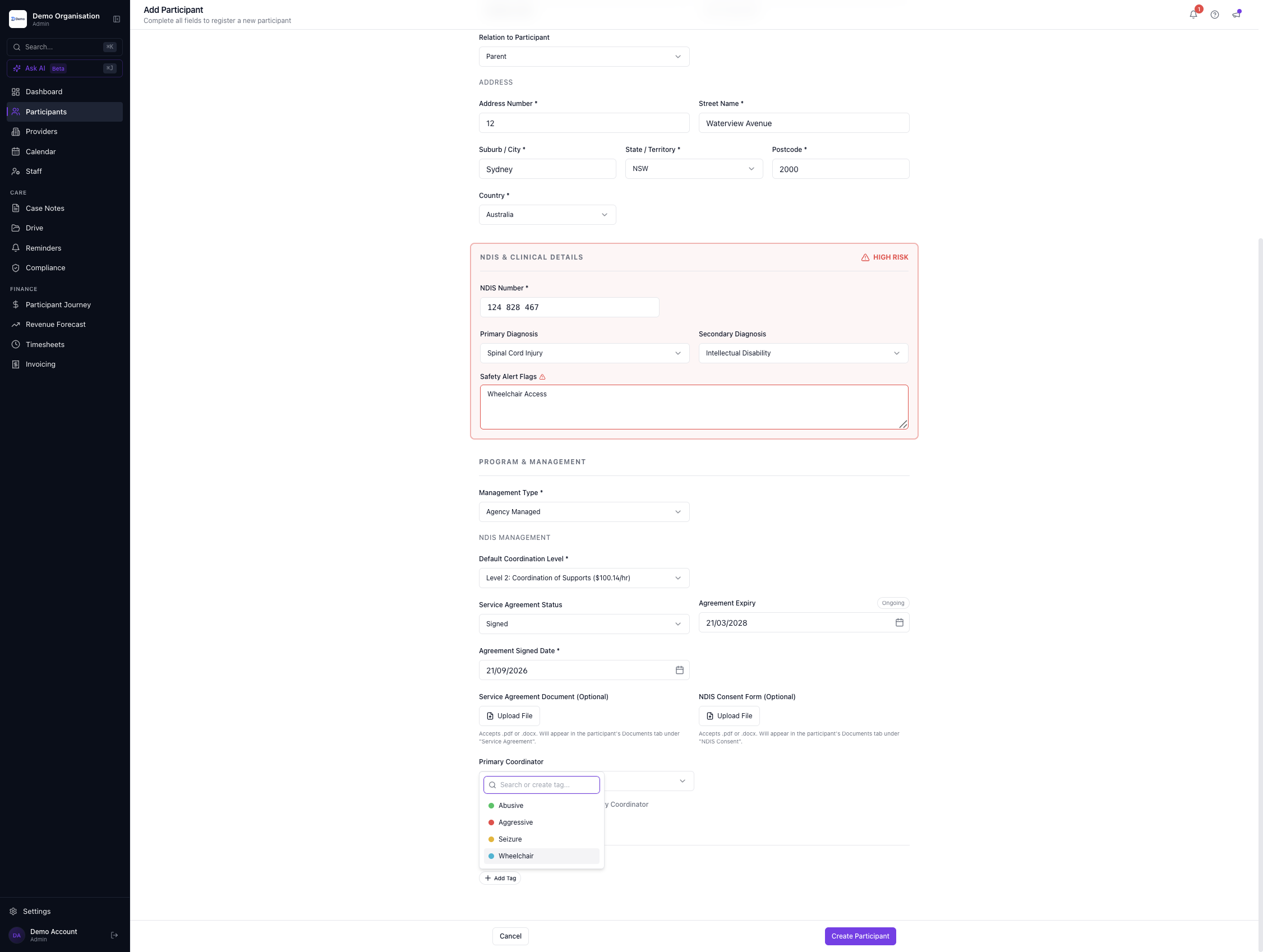Open announcements megaphone icon

(x=1236, y=14)
